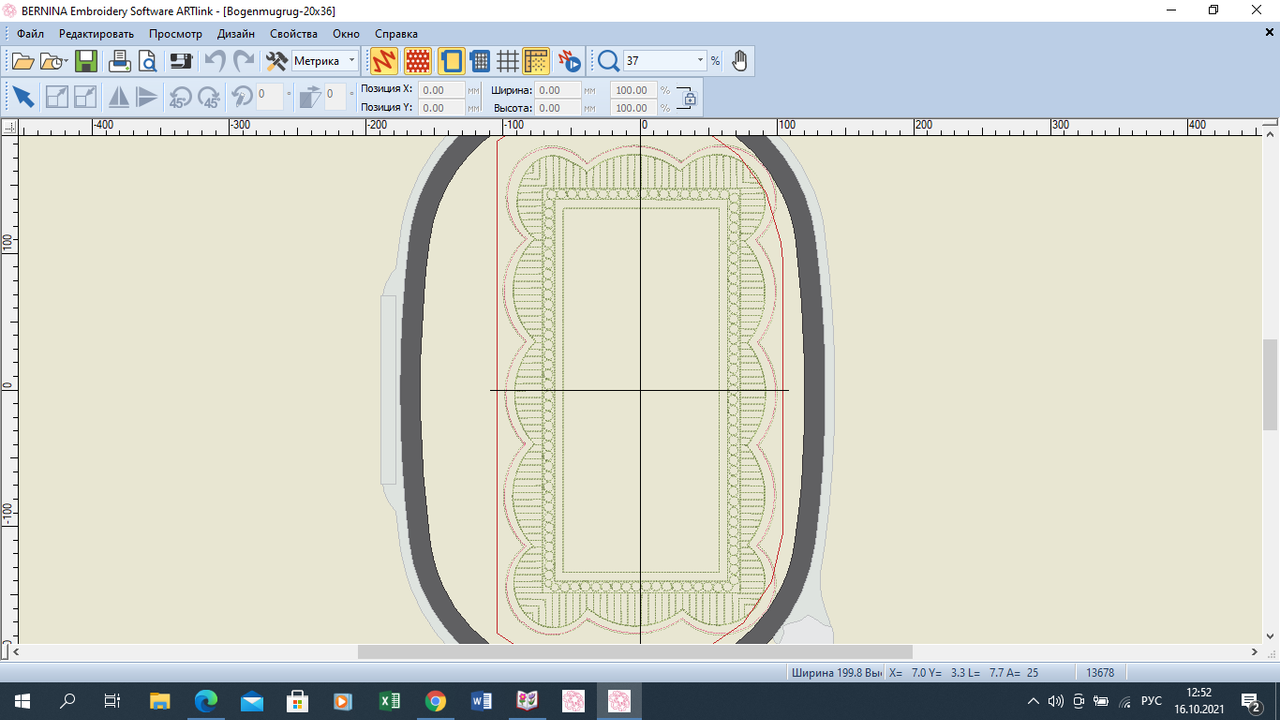
Task: Open the Просмотр menu
Action: tap(175, 33)
